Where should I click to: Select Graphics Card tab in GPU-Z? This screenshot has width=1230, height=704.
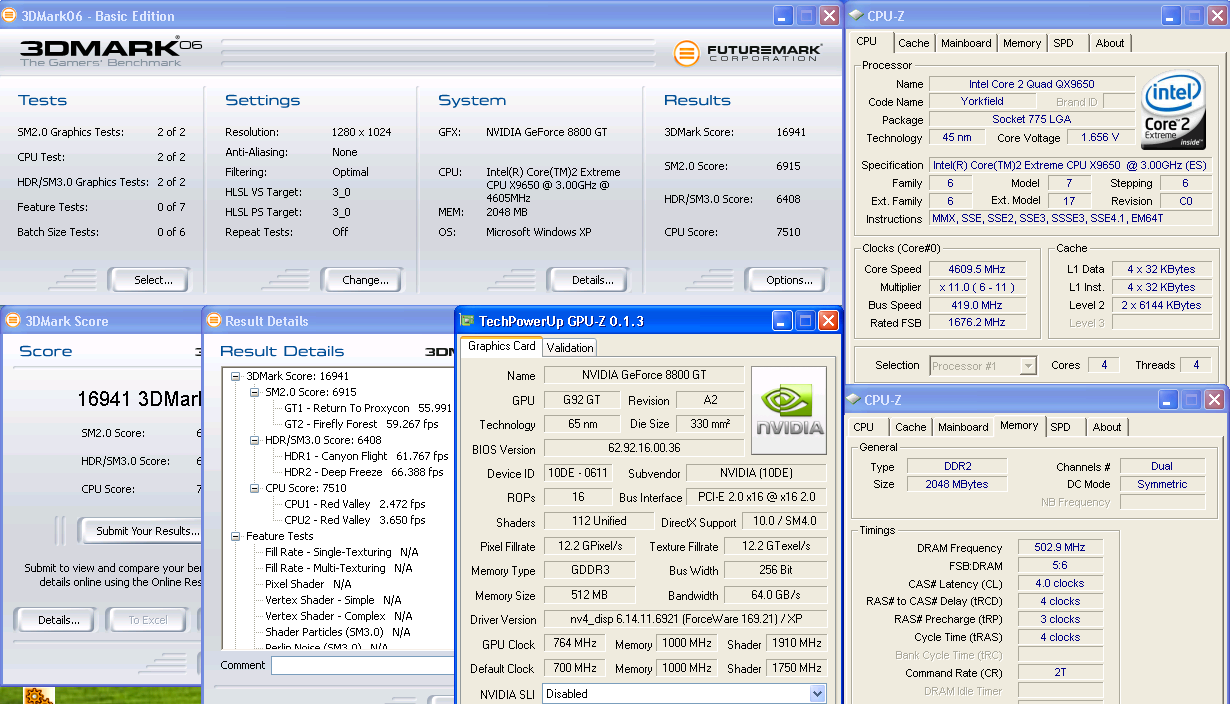[502, 346]
